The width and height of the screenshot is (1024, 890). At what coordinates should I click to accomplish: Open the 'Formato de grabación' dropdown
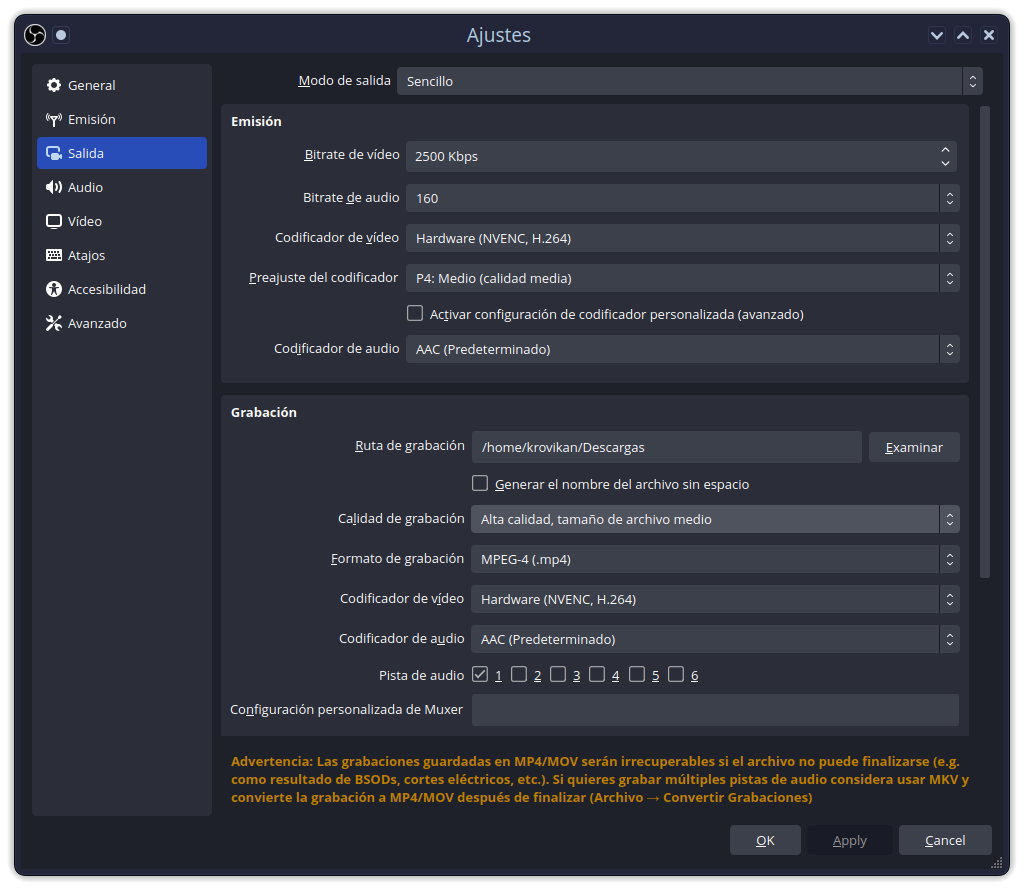click(715, 559)
